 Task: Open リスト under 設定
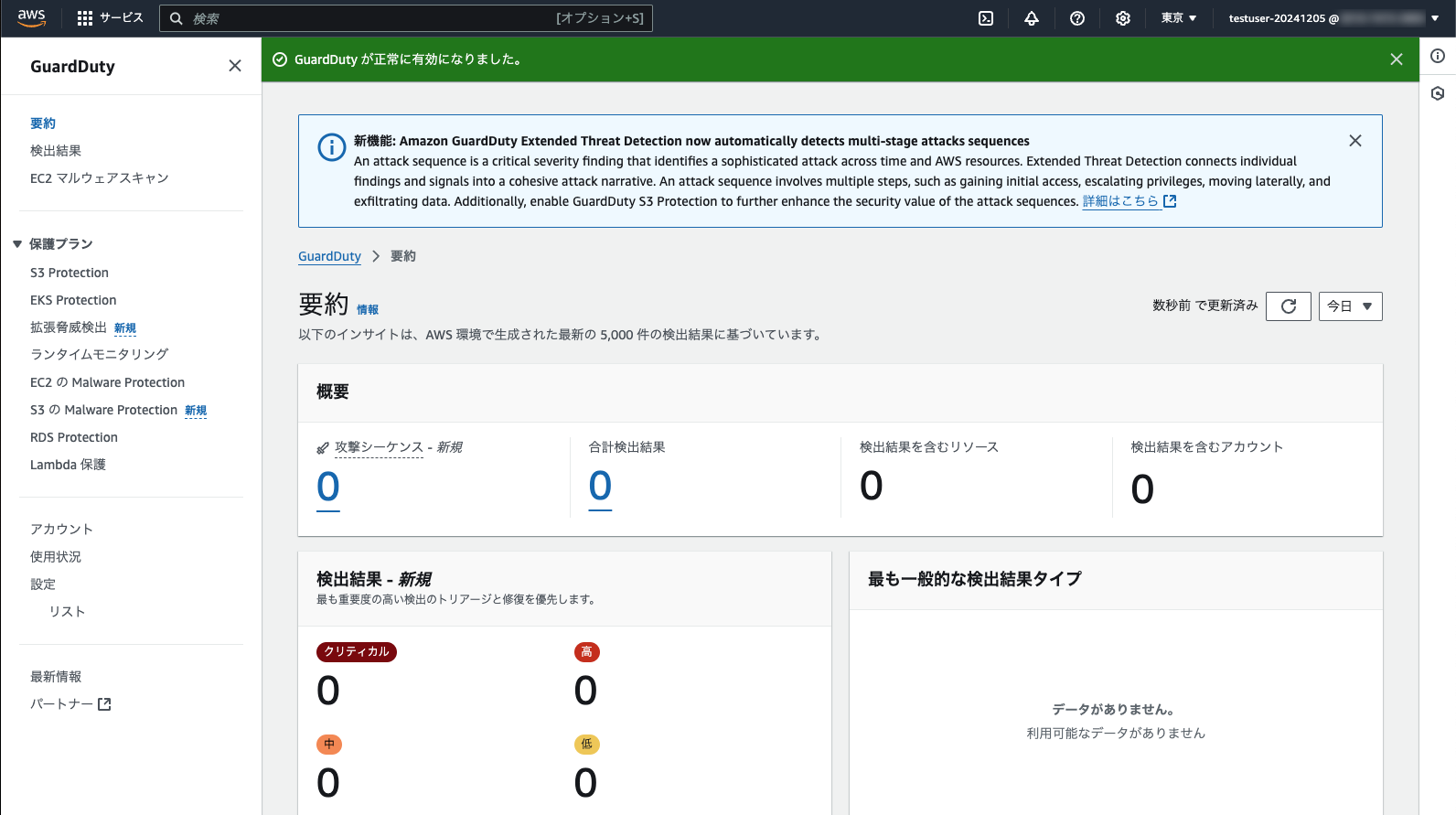click(67, 612)
